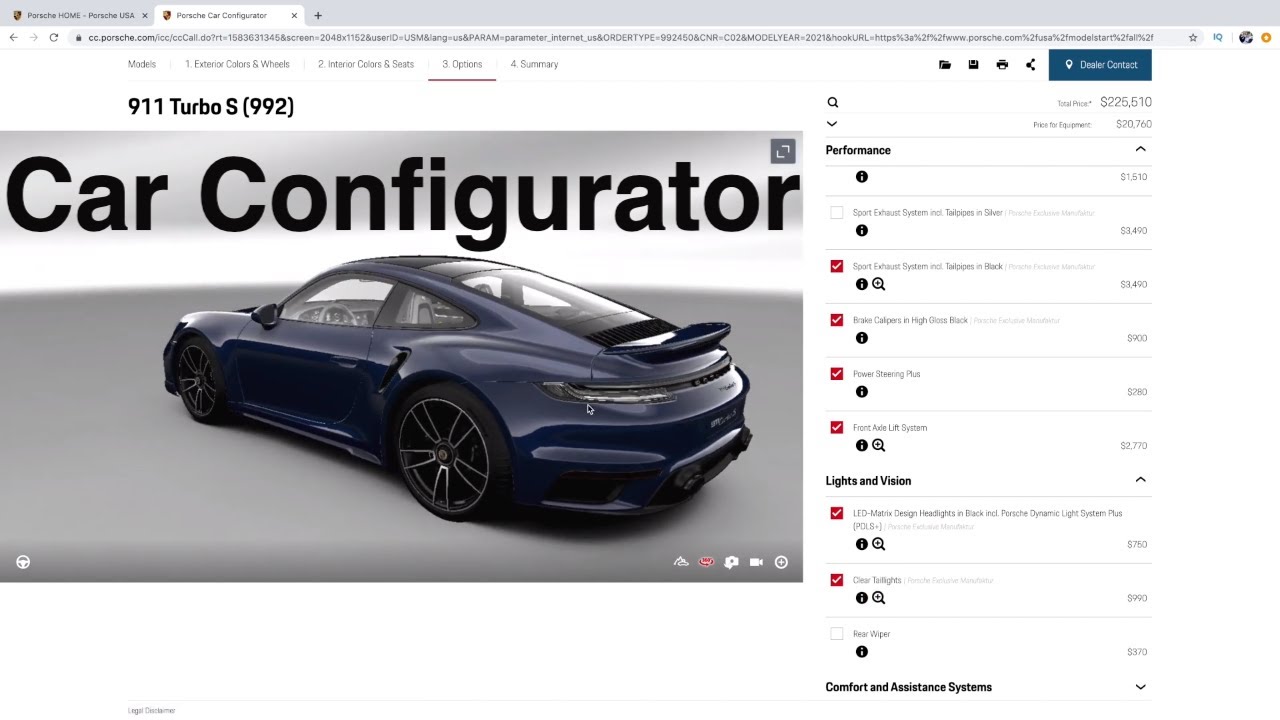This screenshot has height=720, width=1280.
Task: Open Interior Colors & Seats step
Action: click(x=366, y=64)
